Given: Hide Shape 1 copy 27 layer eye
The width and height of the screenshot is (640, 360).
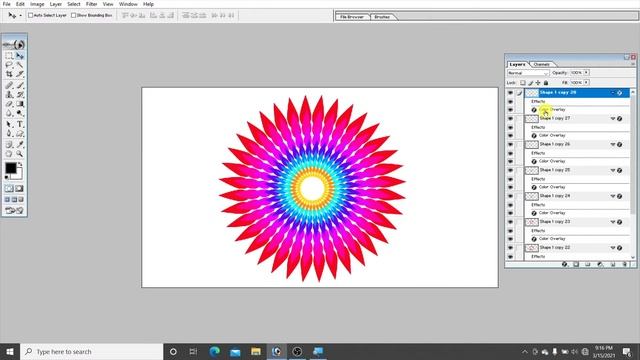Looking at the screenshot, I should 510,118.
